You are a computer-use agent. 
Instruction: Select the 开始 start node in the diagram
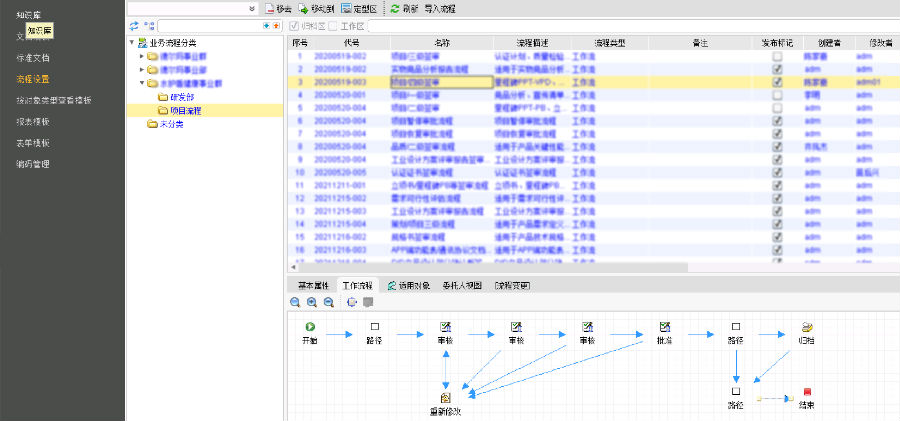coord(310,327)
